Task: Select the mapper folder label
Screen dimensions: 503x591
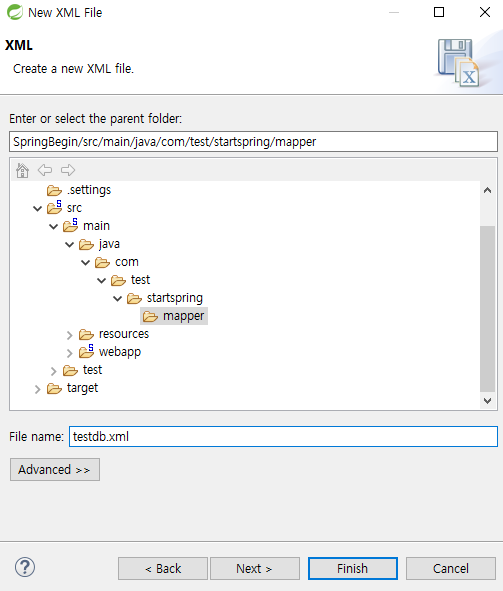Action: pyautogui.click(x=183, y=316)
